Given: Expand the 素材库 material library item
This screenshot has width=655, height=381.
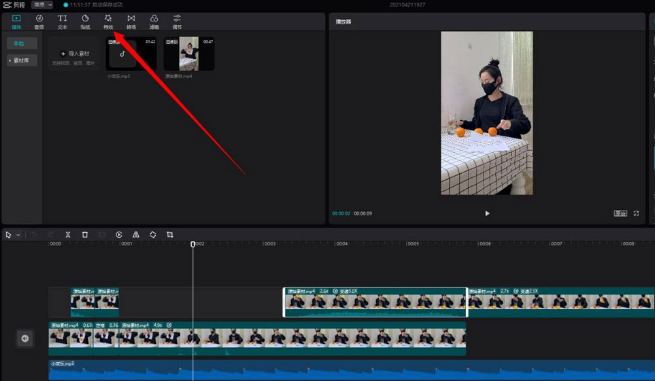Looking at the screenshot, I should (22, 60).
